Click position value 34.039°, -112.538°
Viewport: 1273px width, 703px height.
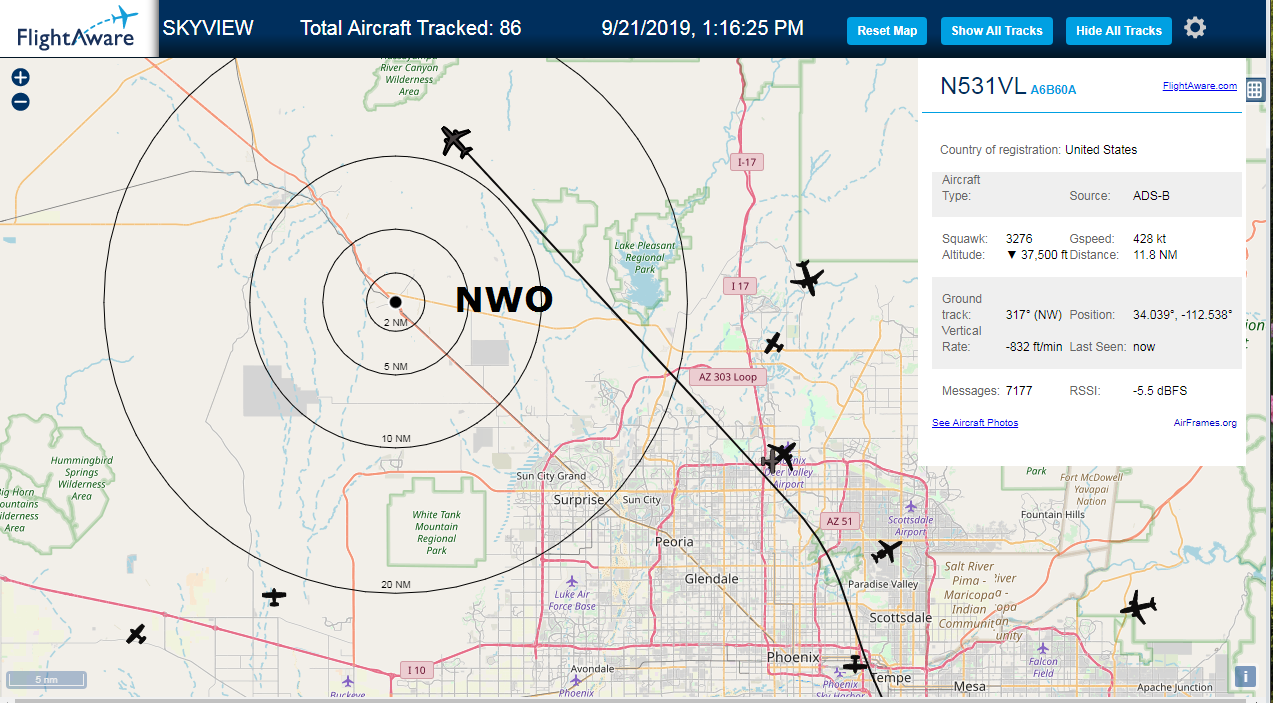pyautogui.click(x=1182, y=315)
